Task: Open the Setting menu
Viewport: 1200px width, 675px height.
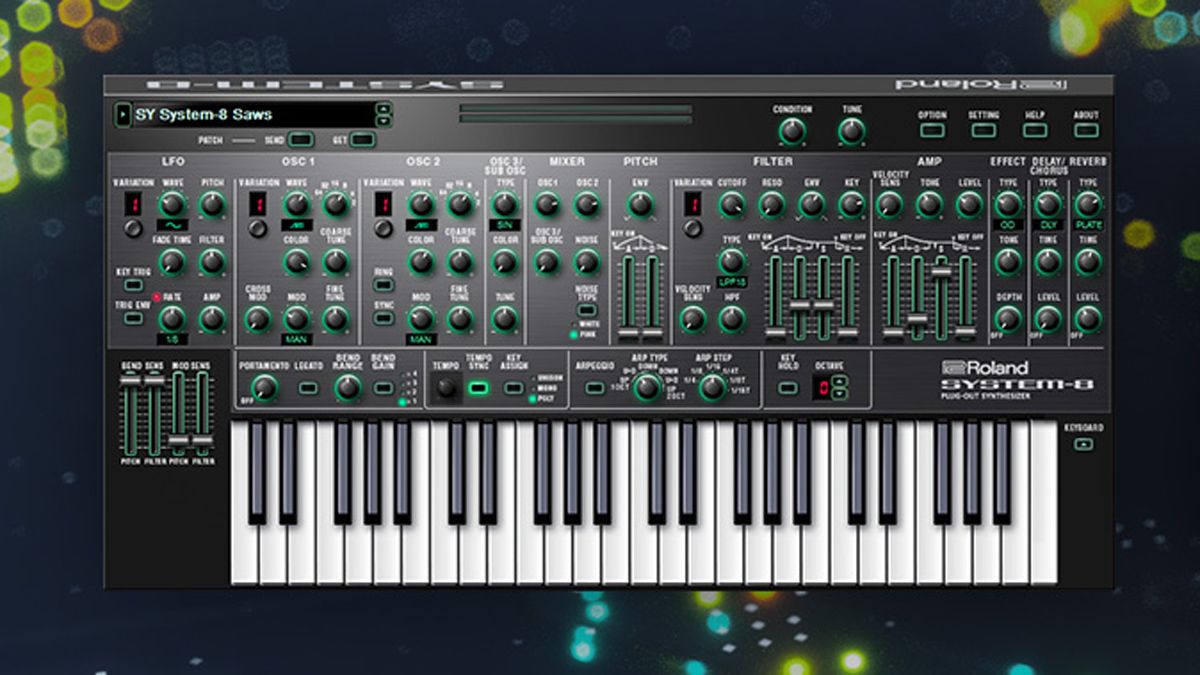Action: pos(981,132)
